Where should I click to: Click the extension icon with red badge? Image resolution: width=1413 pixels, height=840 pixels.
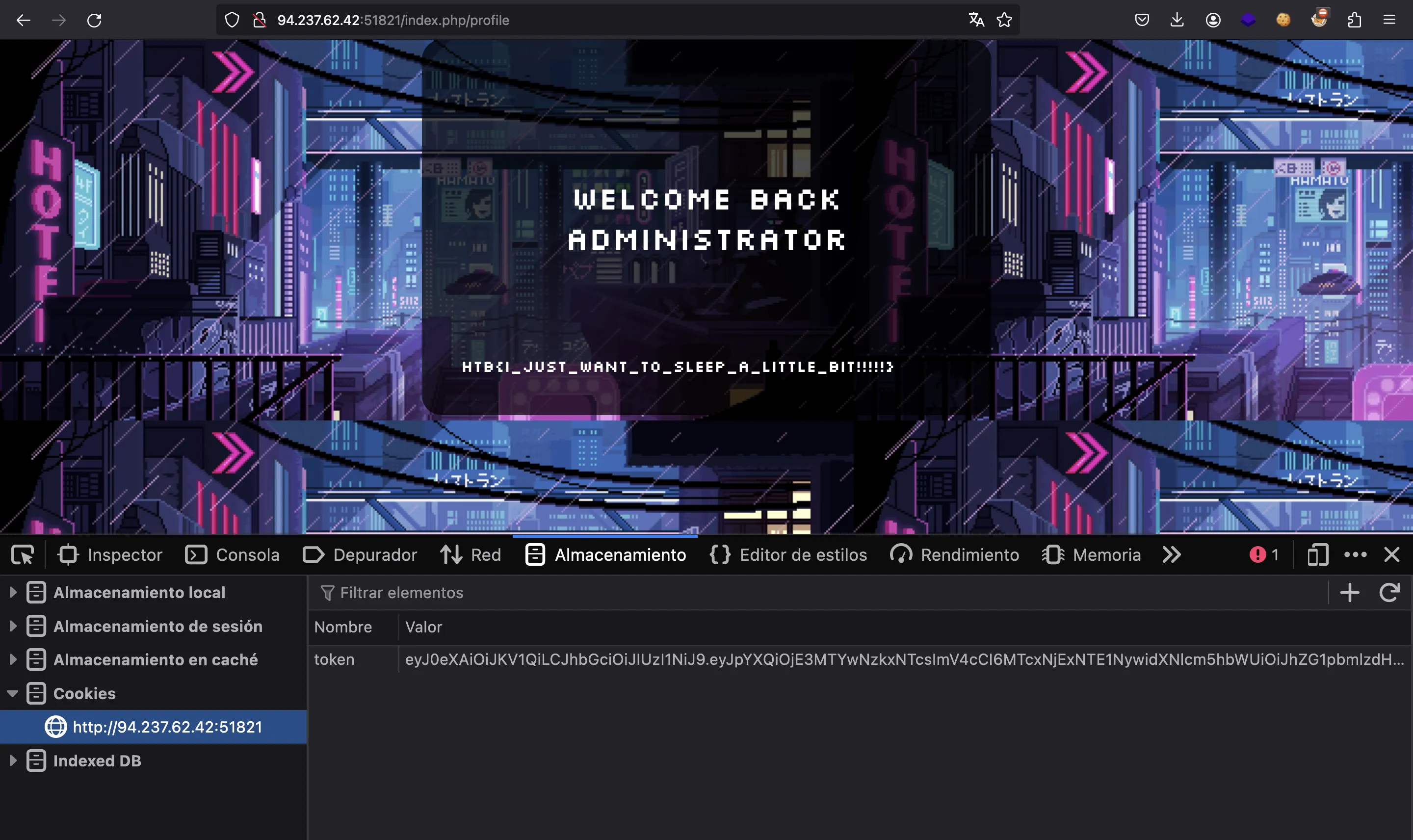1319,19
